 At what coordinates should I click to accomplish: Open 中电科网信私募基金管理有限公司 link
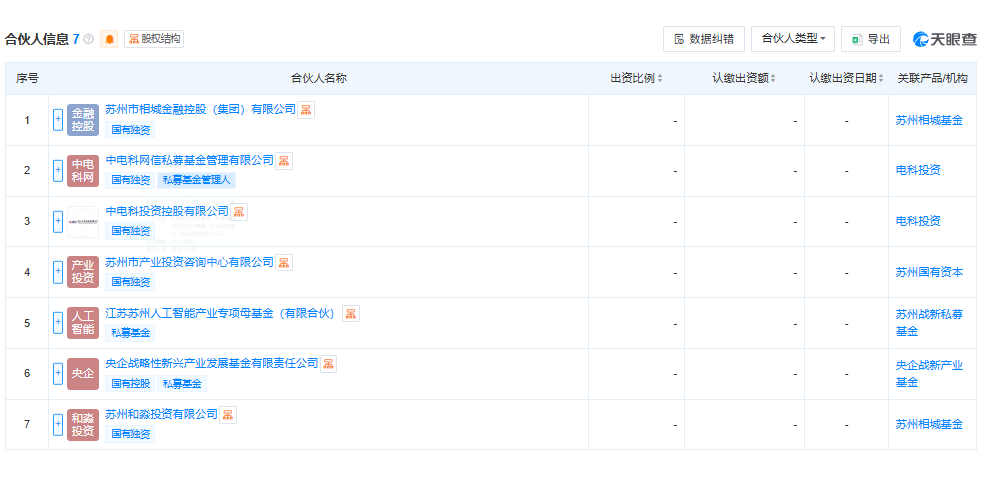(189, 160)
